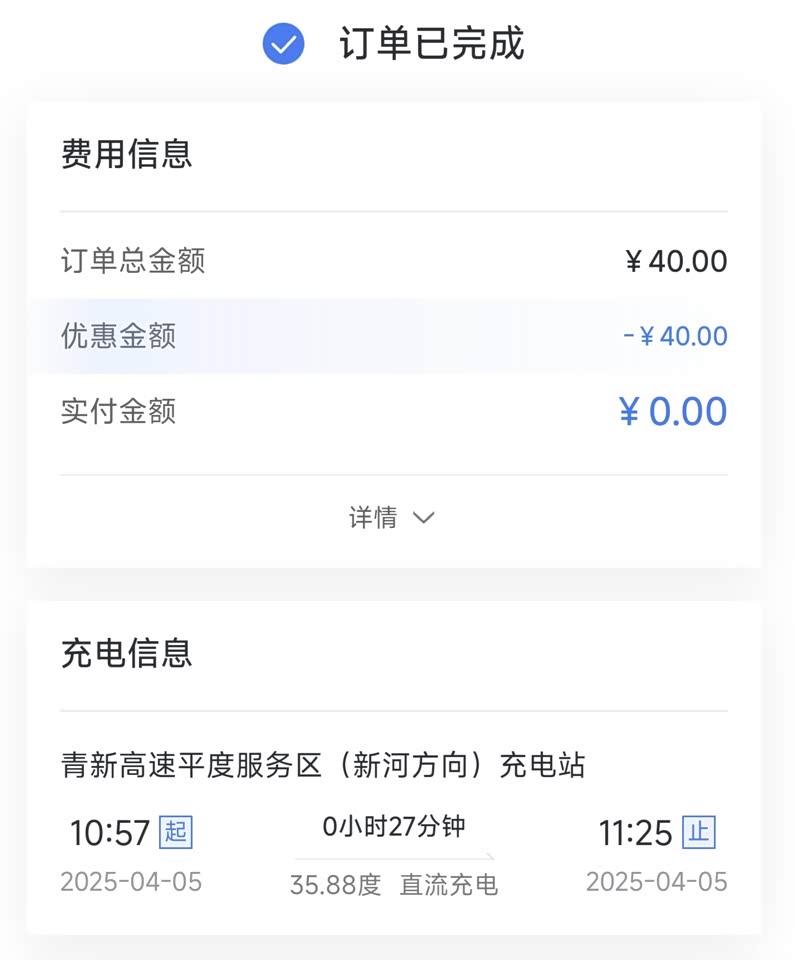
Task: Click the 11:25 end time
Action: point(636,832)
